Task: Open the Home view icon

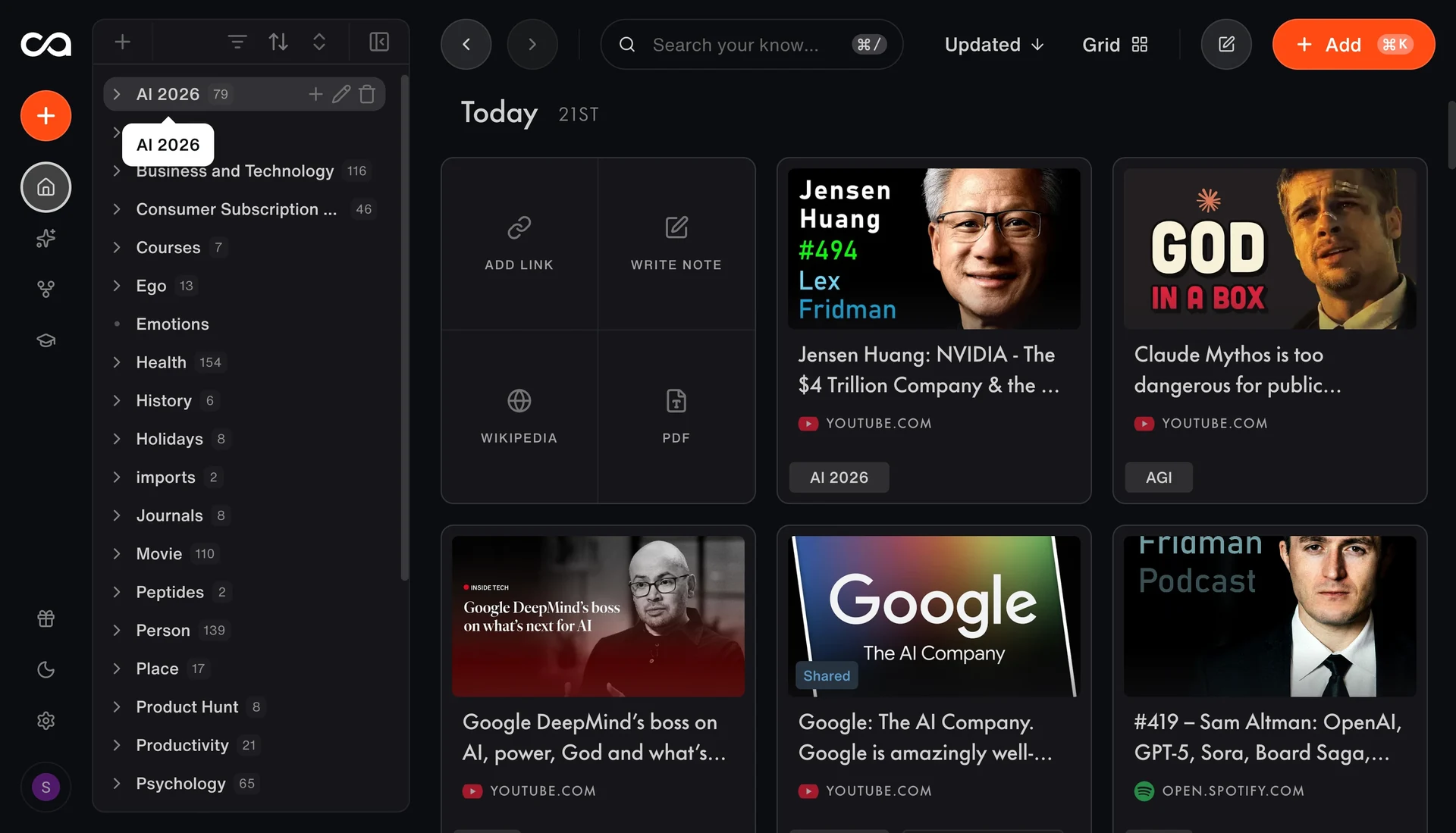Action: pyautogui.click(x=46, y=187)
